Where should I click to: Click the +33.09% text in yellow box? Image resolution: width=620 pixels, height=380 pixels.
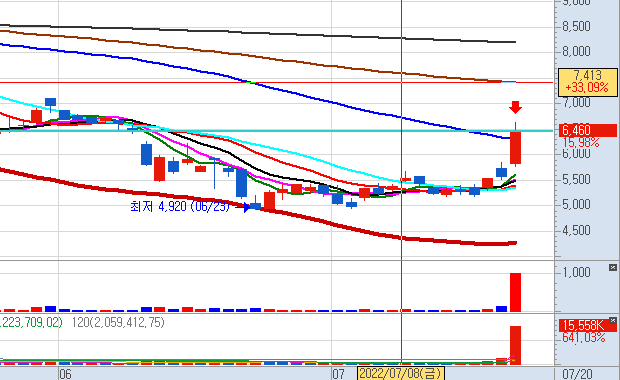[x=587, y=87]
